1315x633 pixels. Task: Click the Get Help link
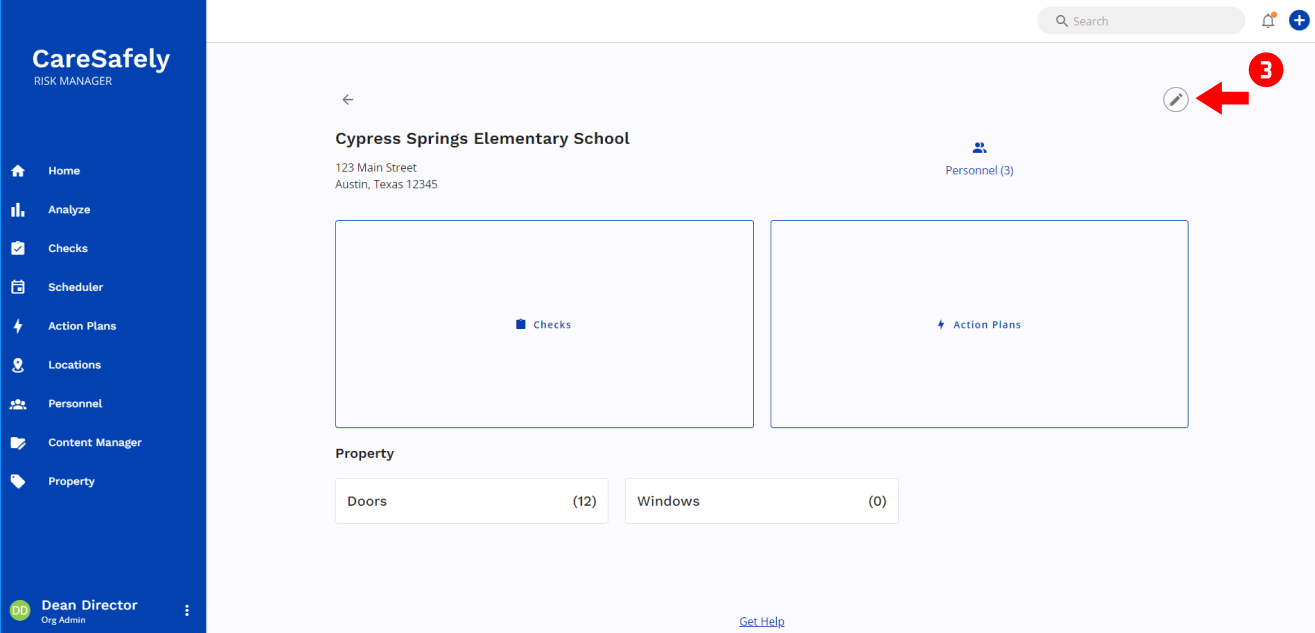point(762,621)
